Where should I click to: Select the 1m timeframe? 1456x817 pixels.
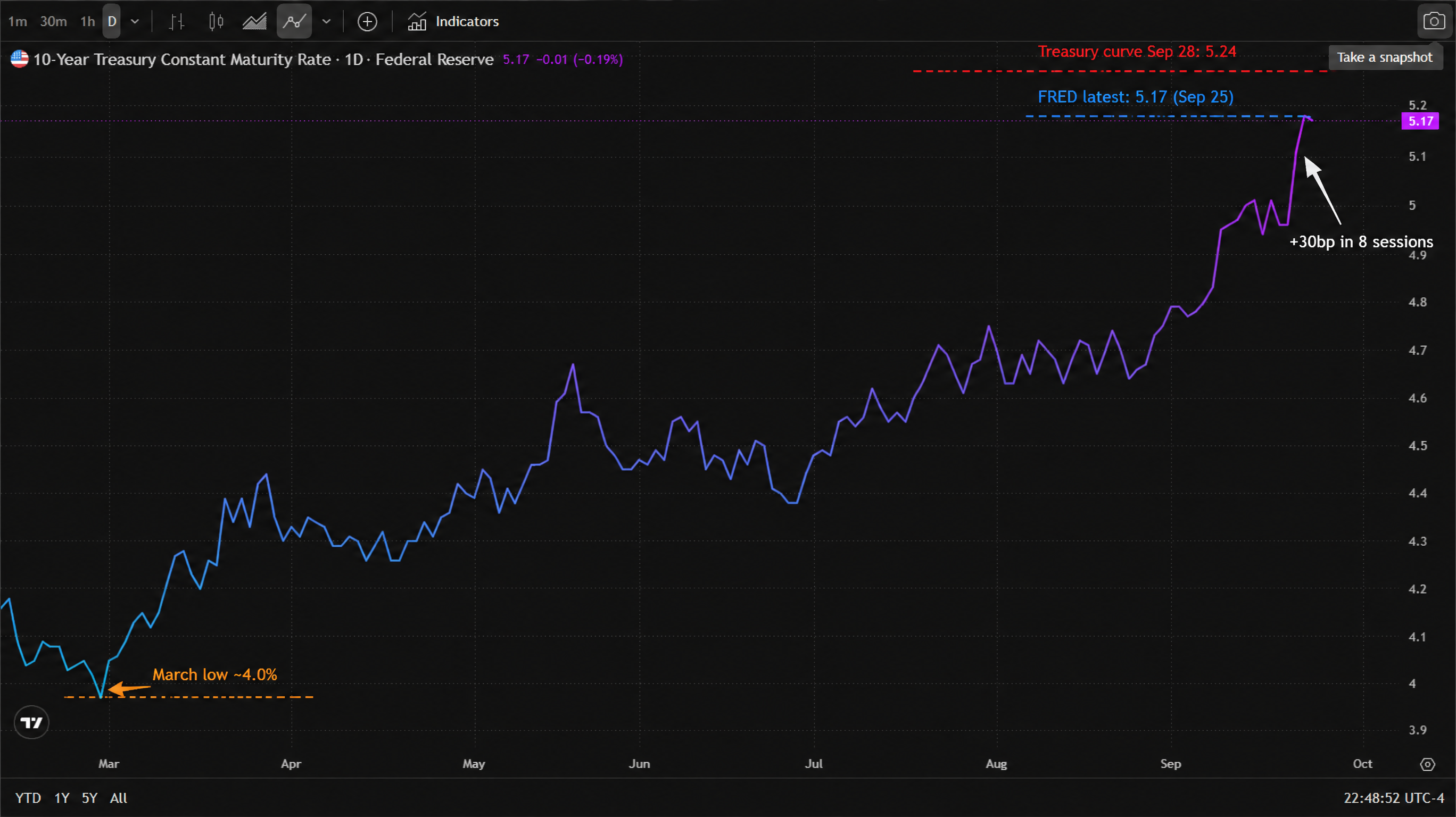pyautogui.click(x=18, y=21)
